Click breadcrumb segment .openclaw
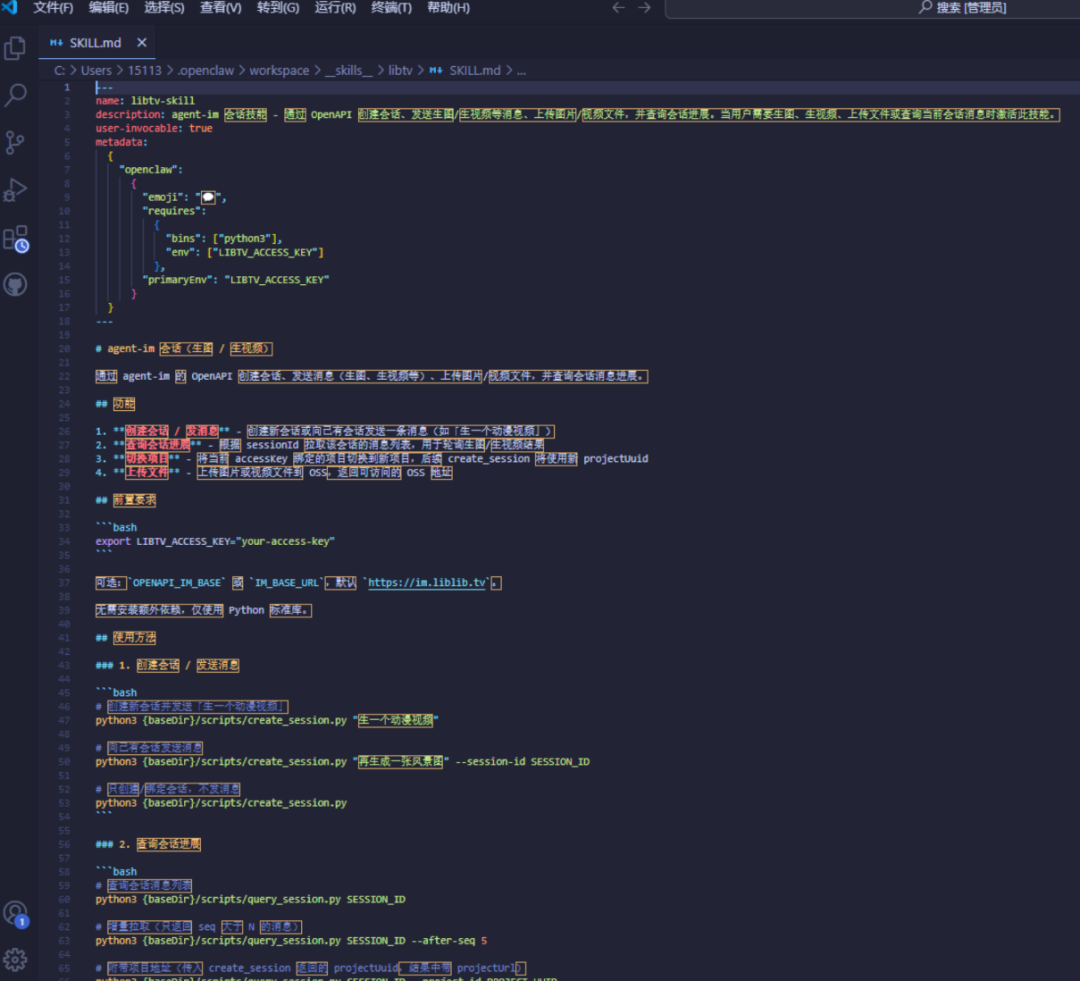Viewport: 1080px width, 981px height. [x=205, y=70]
